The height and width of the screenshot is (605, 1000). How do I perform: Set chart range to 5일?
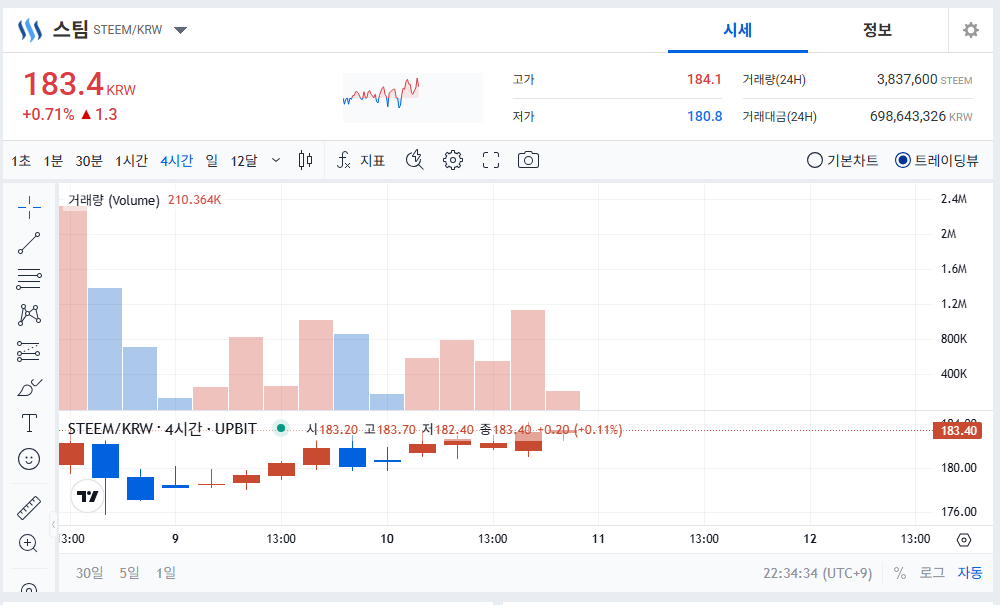coord(129,573)
